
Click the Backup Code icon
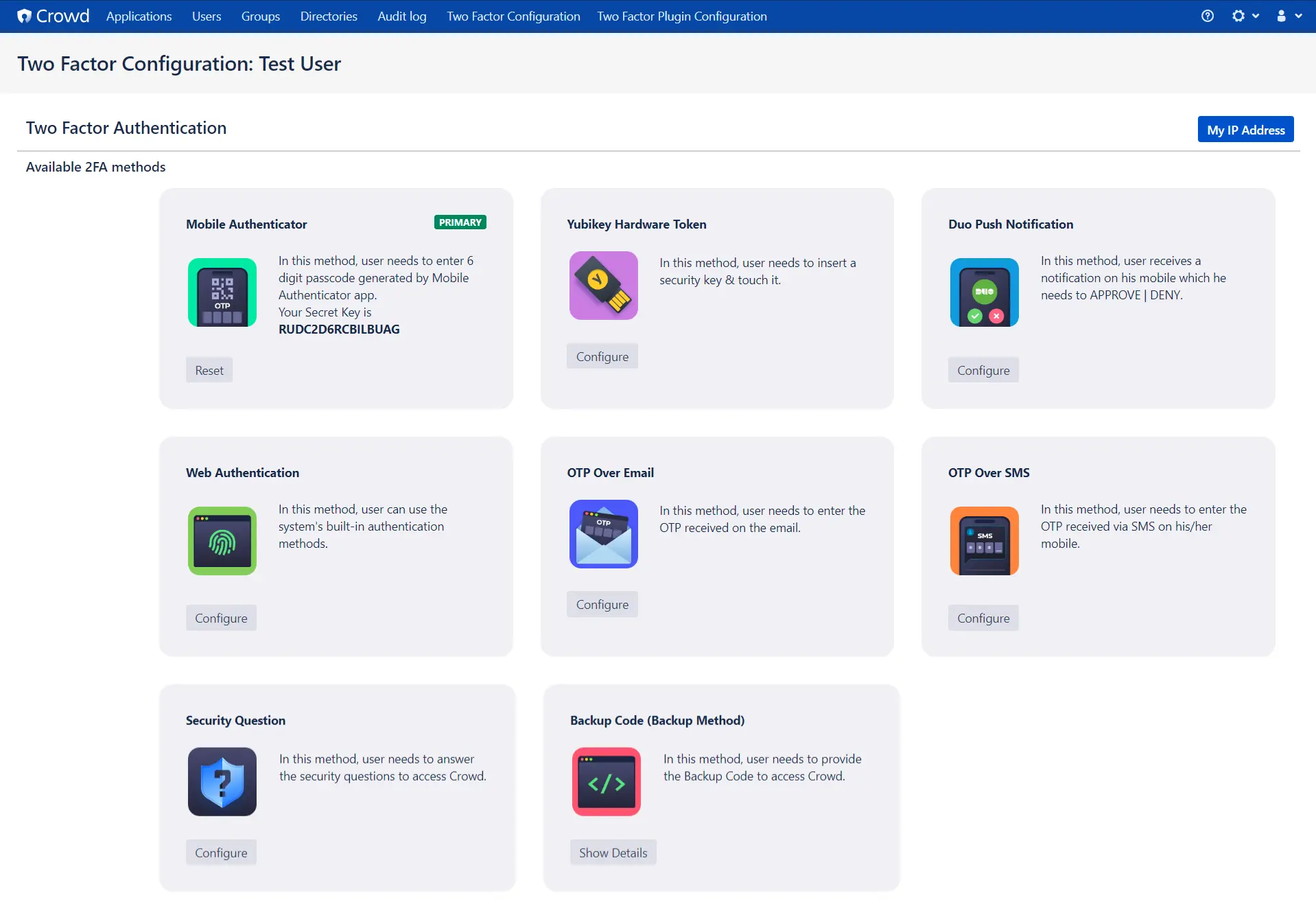(607, 782)
